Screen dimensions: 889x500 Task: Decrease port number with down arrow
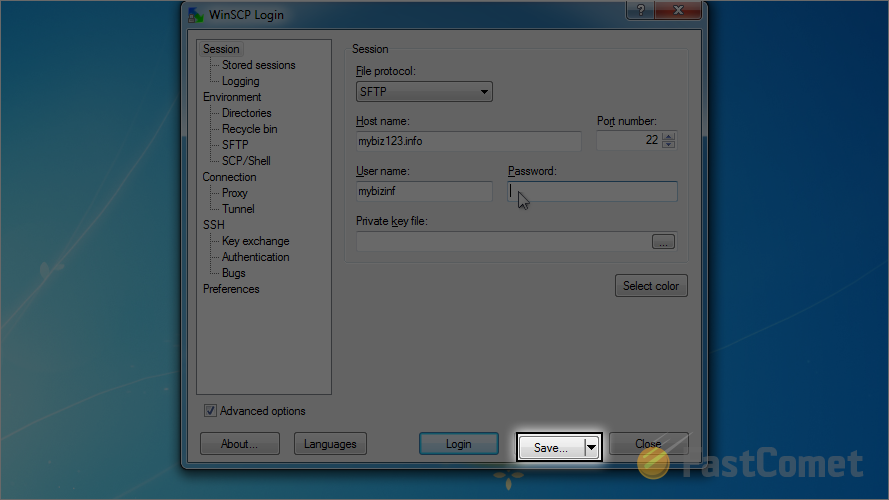pyautogui.click(x=668, y=145)
